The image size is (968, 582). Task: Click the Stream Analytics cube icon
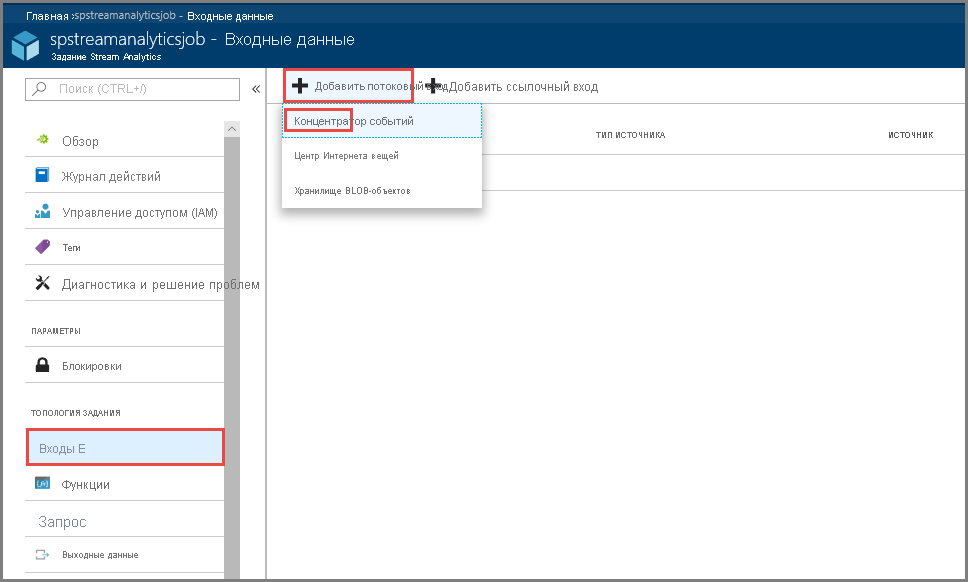click(x=25, y=46)
